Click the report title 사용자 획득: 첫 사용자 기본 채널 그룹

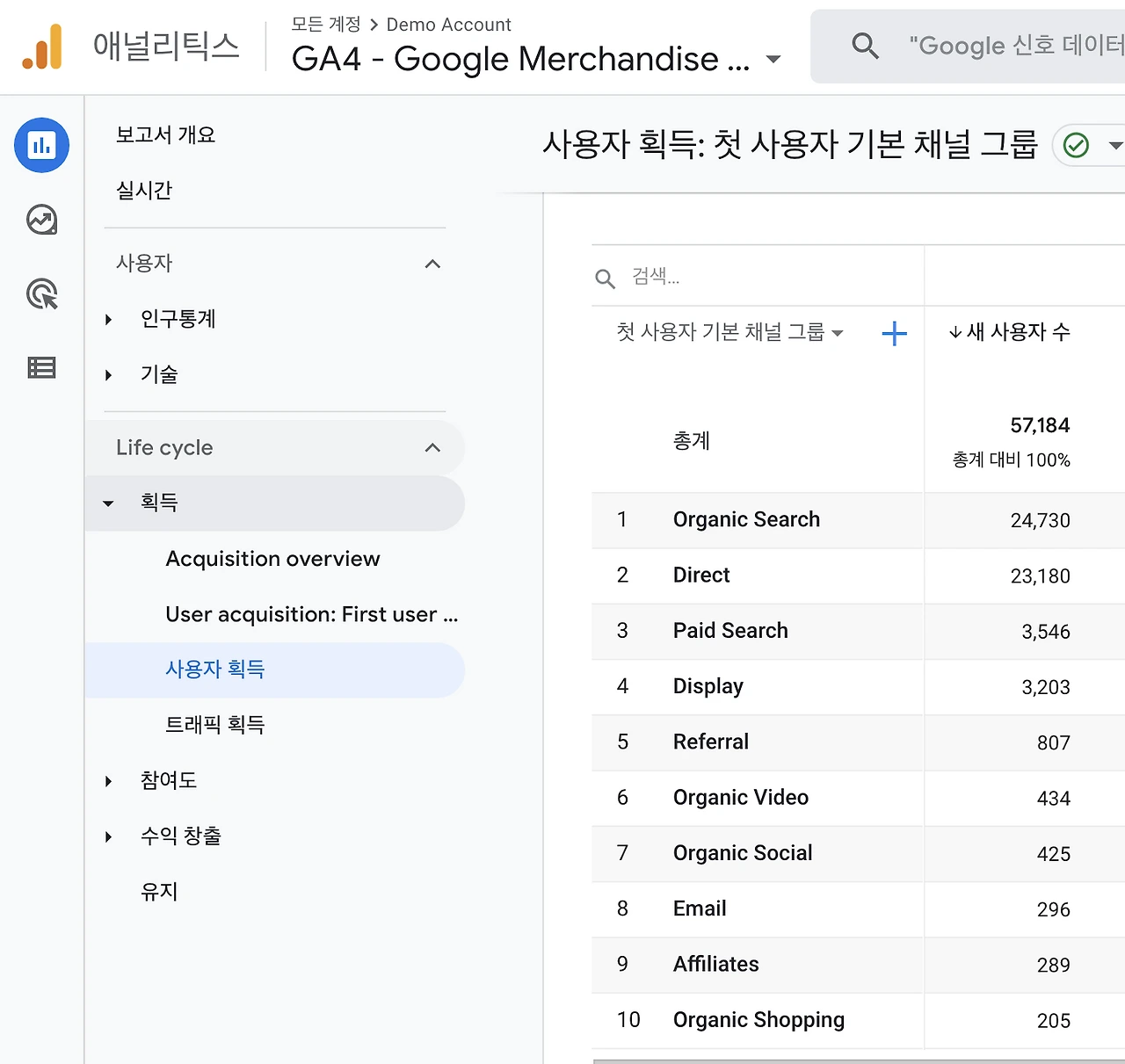(790, 144)
